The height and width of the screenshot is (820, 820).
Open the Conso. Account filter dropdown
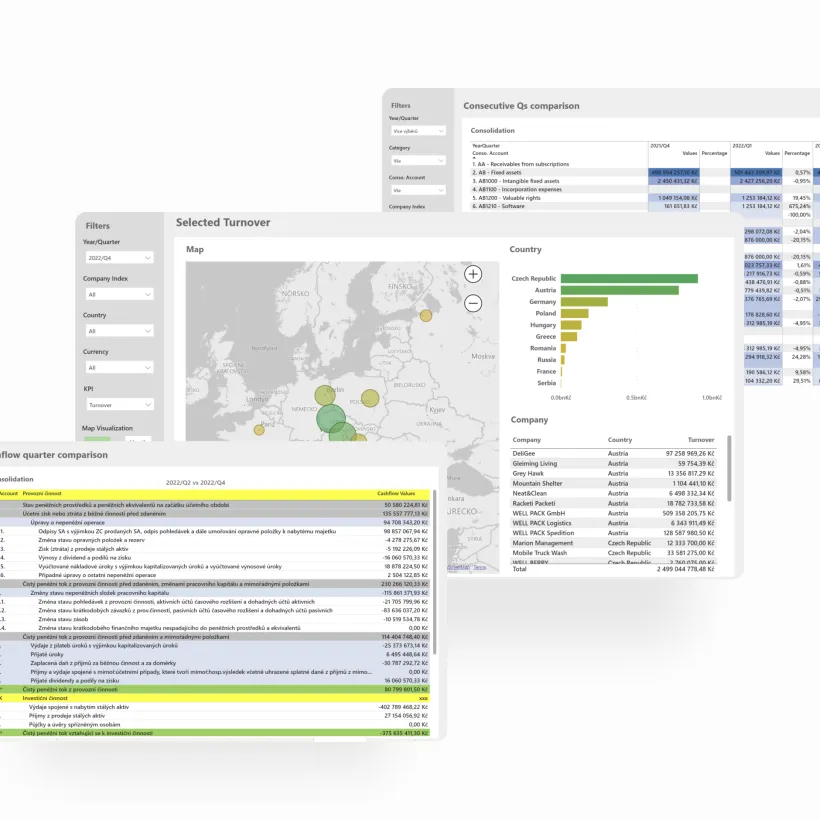(419, 188)
